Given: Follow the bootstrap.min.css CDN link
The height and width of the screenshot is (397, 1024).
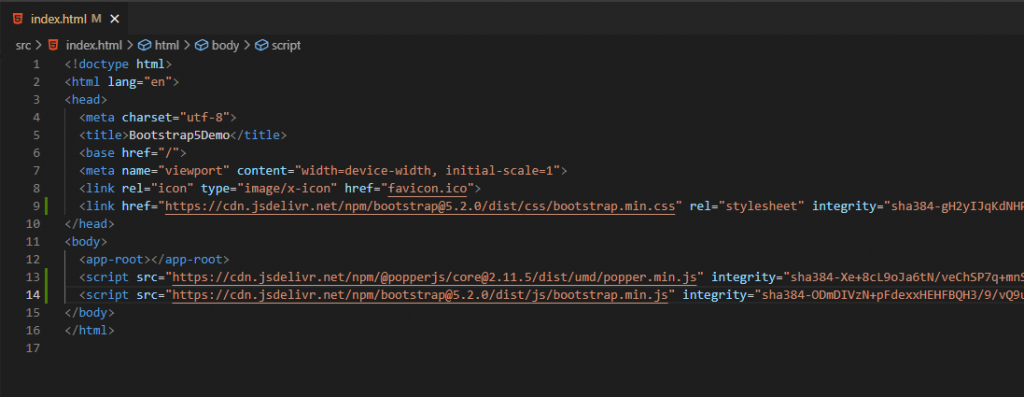Looking at the screenshot, I should [420, 206].
